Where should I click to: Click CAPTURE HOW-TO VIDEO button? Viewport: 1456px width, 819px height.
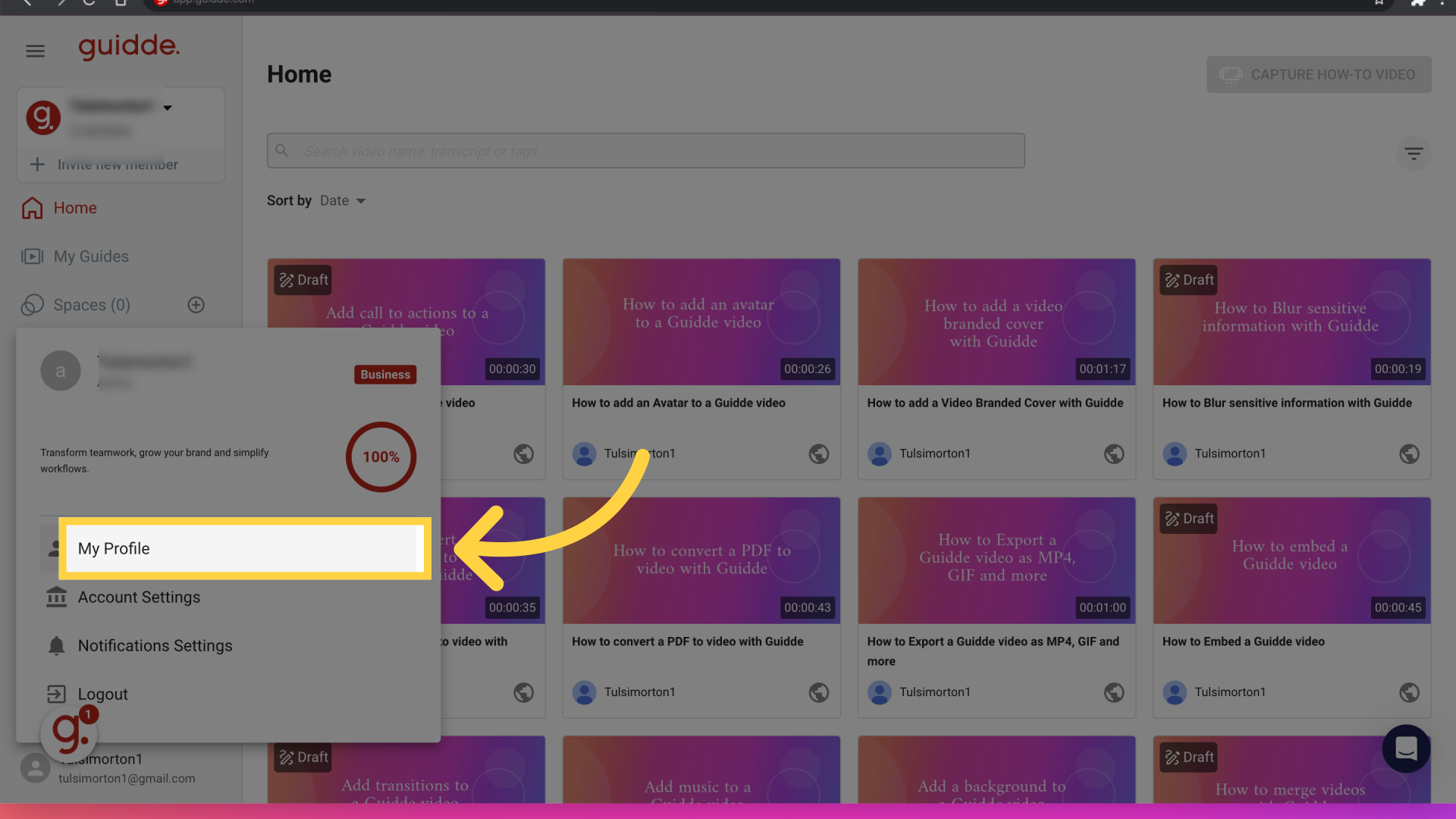[x=1319, y=74]
